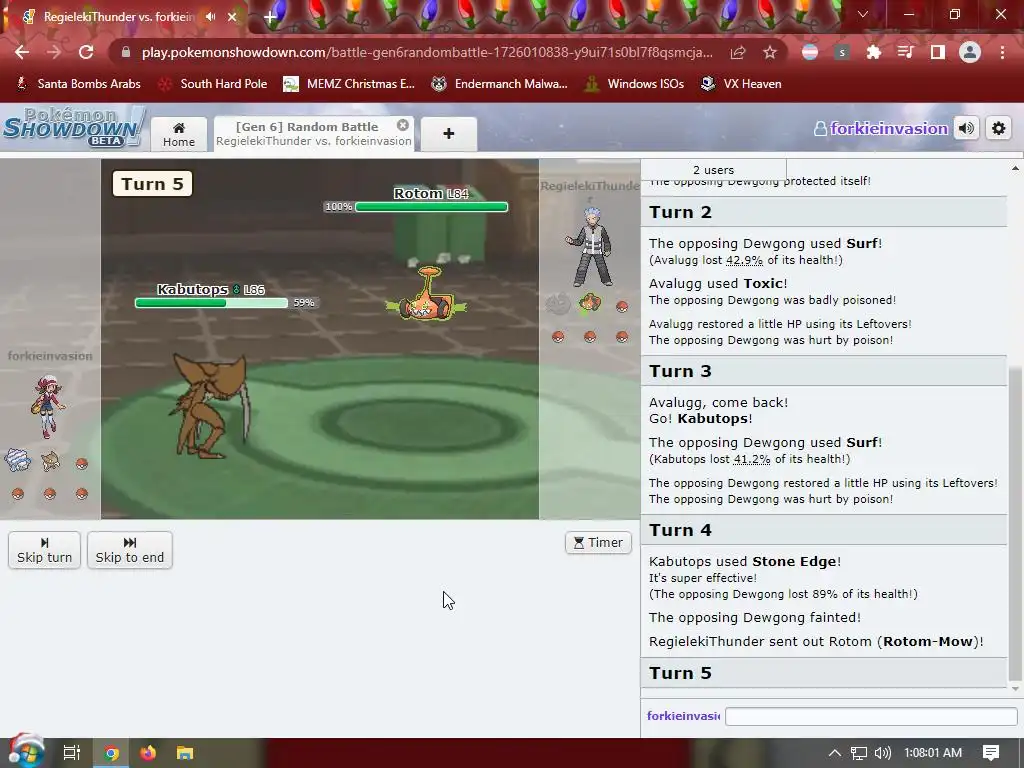
Task: Click the 42.9% damage text
Action: pos(744,260)
